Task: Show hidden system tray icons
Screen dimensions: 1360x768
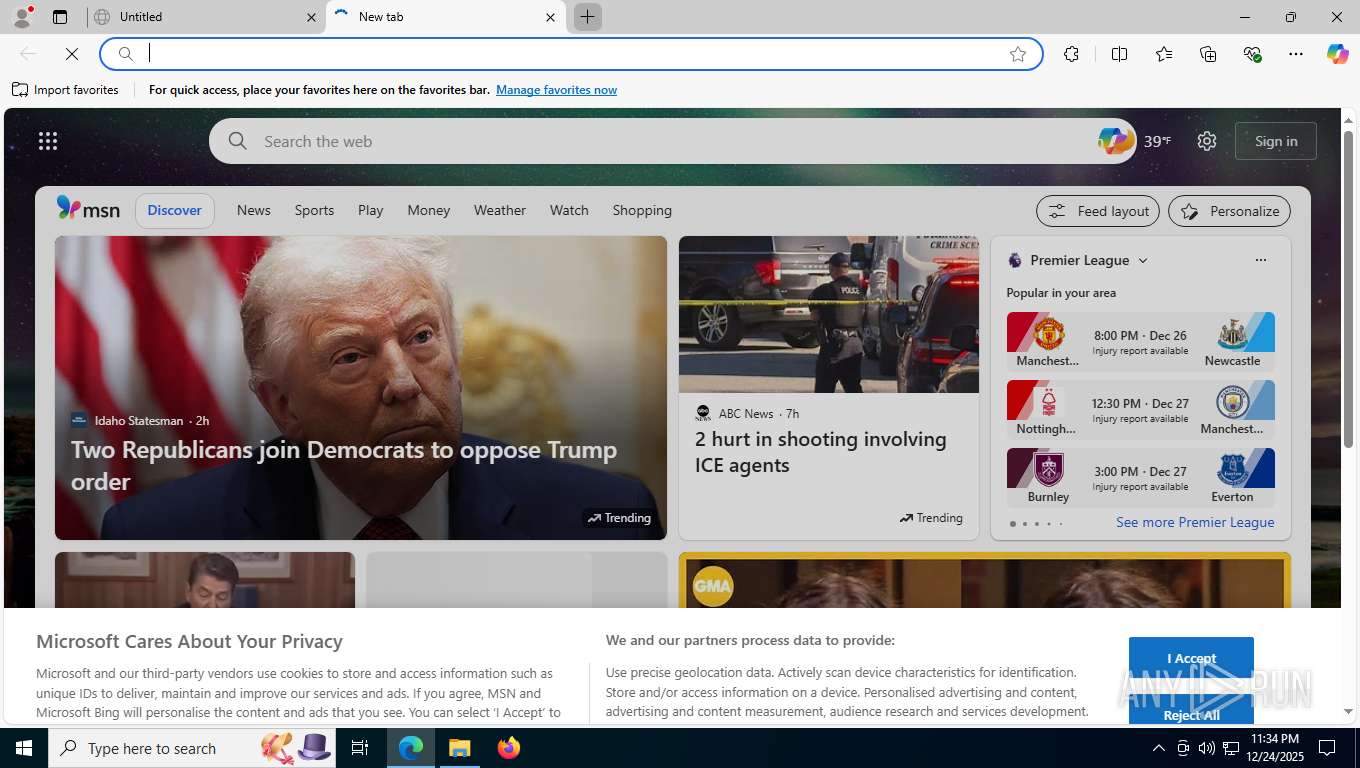Action: pos(1158,748)
